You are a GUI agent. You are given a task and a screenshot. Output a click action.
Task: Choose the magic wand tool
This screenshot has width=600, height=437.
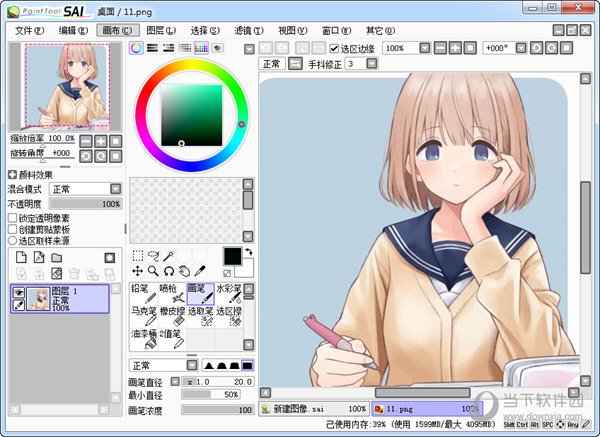[169, 255]
